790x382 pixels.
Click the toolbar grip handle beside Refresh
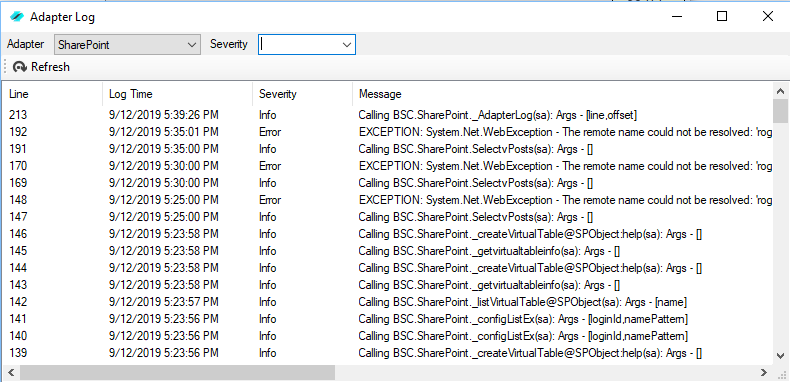5,67
